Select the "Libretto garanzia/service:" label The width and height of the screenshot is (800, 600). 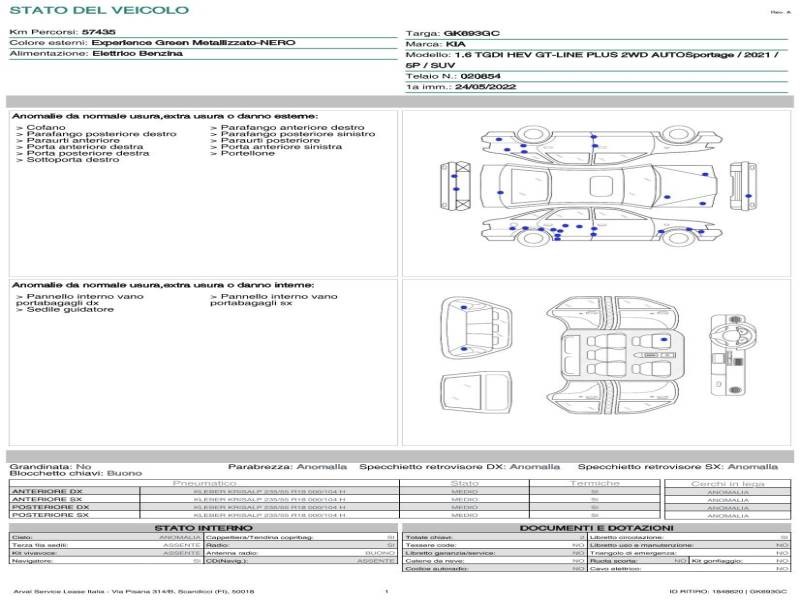coord(450,553)
